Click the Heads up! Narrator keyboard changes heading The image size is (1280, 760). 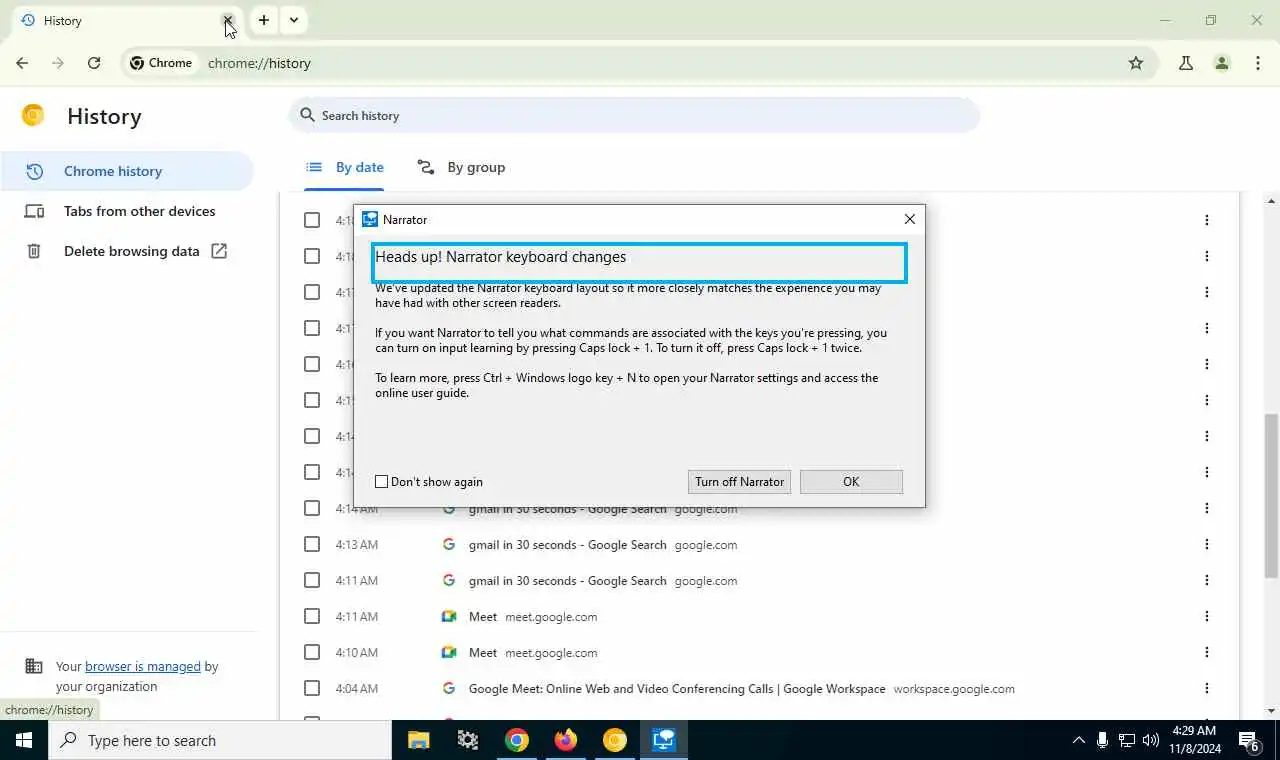(x=500, y=257)
